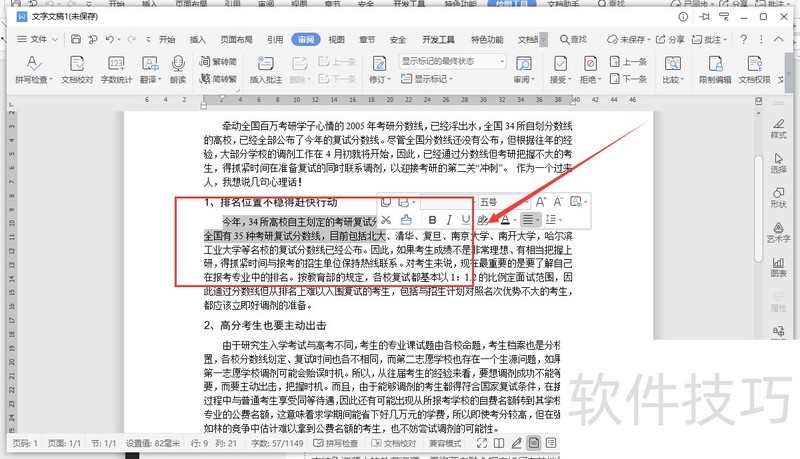Open 图表 chart in the side panel

778,267
